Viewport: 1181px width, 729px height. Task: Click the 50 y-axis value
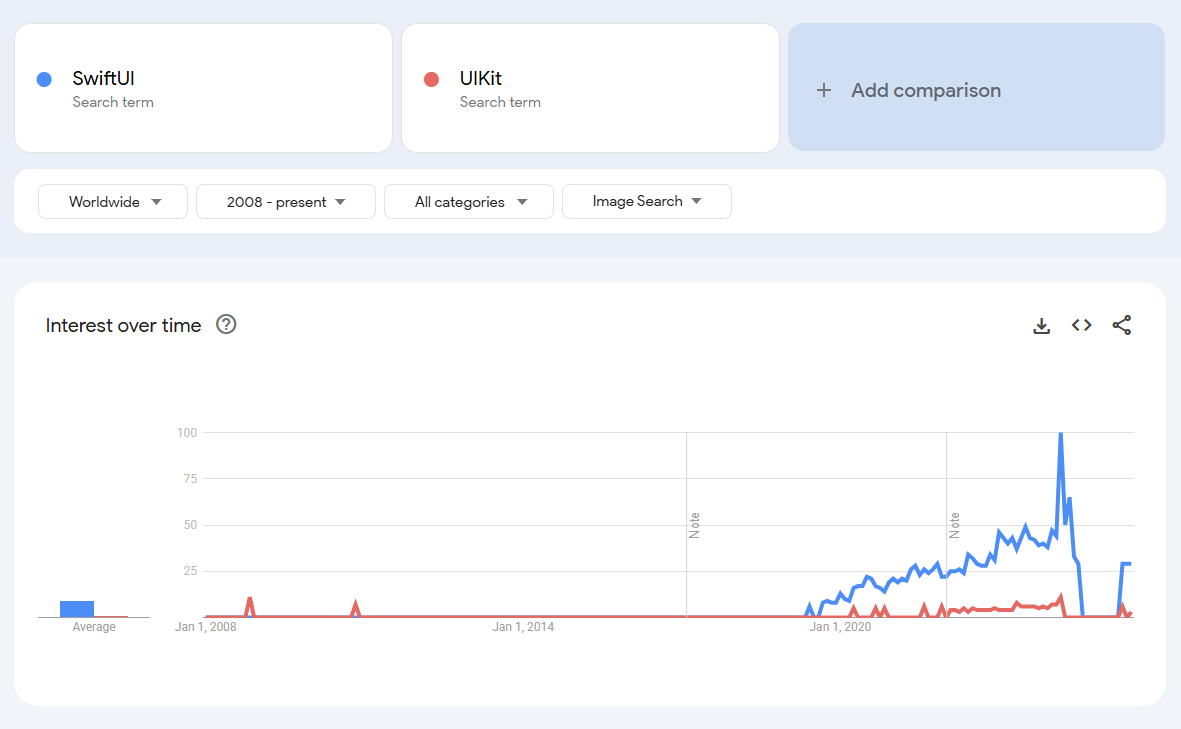(x=190, y=524)
